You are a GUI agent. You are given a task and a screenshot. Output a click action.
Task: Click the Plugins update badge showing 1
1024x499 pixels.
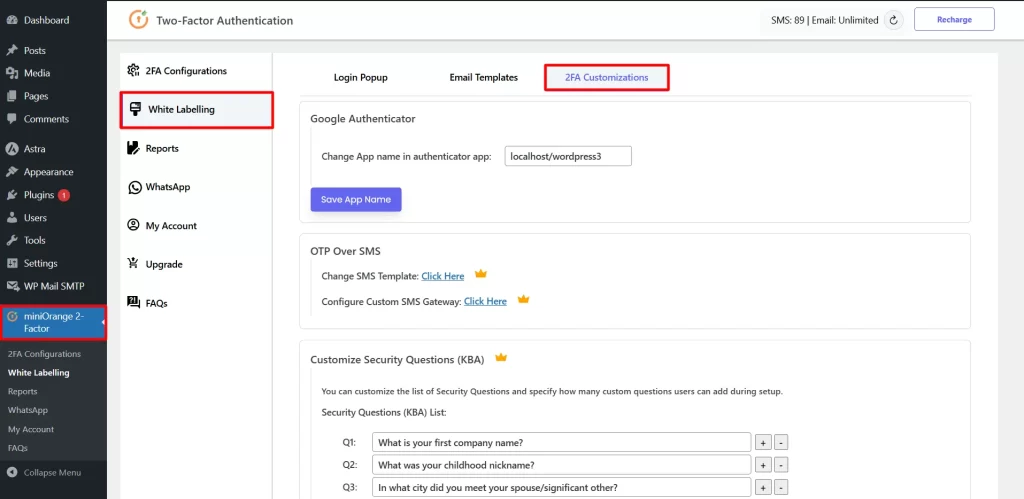click(x=64, y=195)
